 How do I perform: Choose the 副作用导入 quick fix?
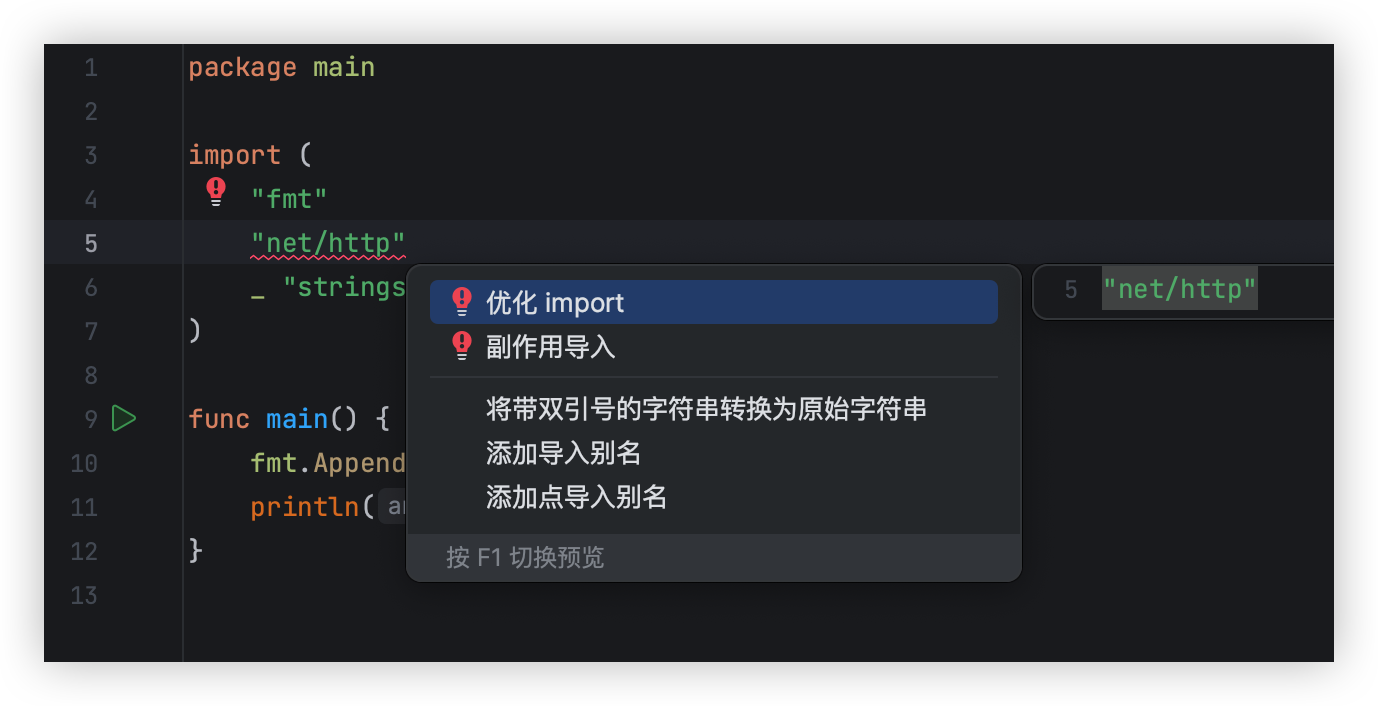[713, 346]
